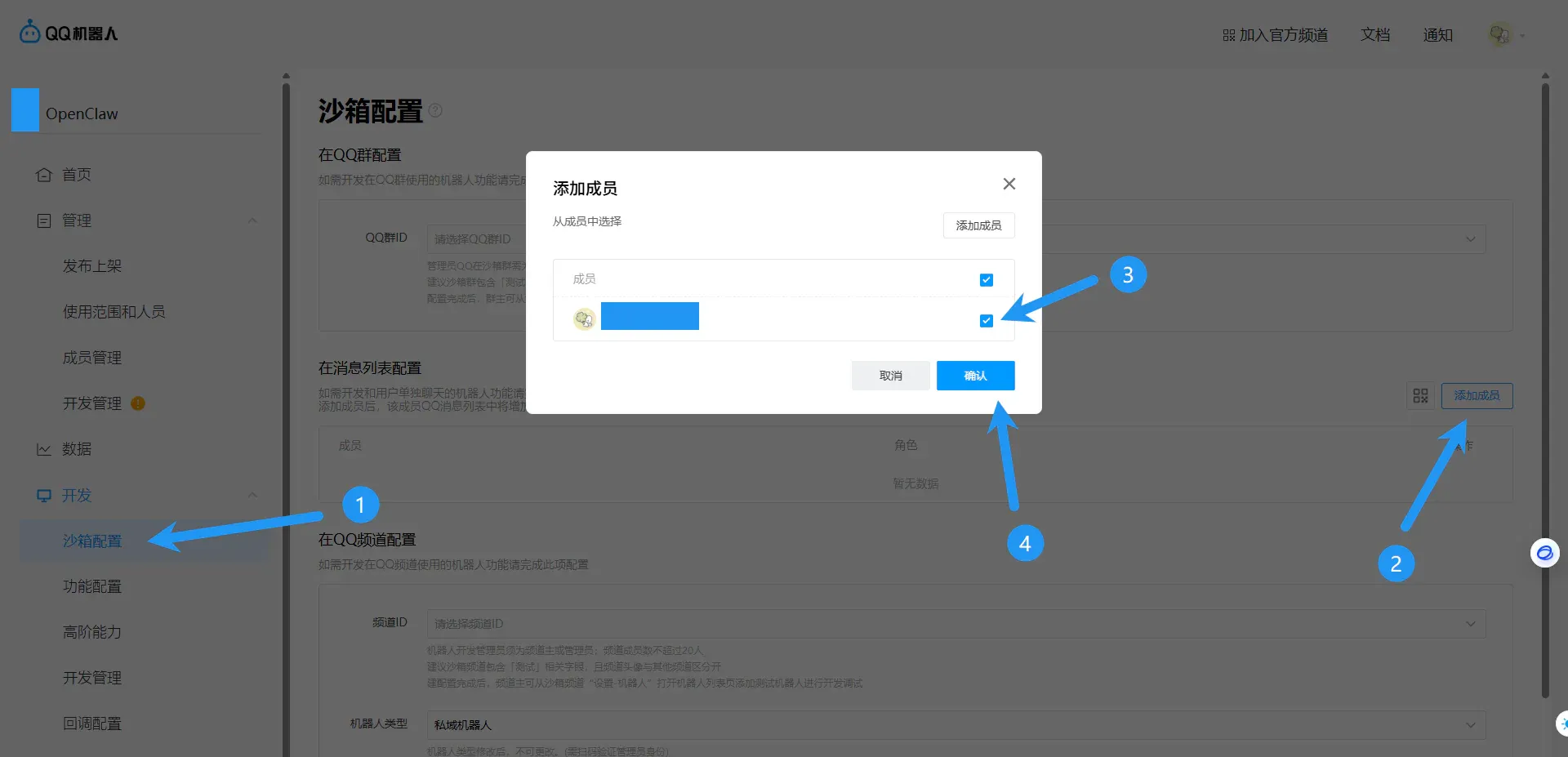Collapse the 开发 section chevron in sidebar
Screen dimensions: 1568x757
pyautogui.click(x=252, y=495)
